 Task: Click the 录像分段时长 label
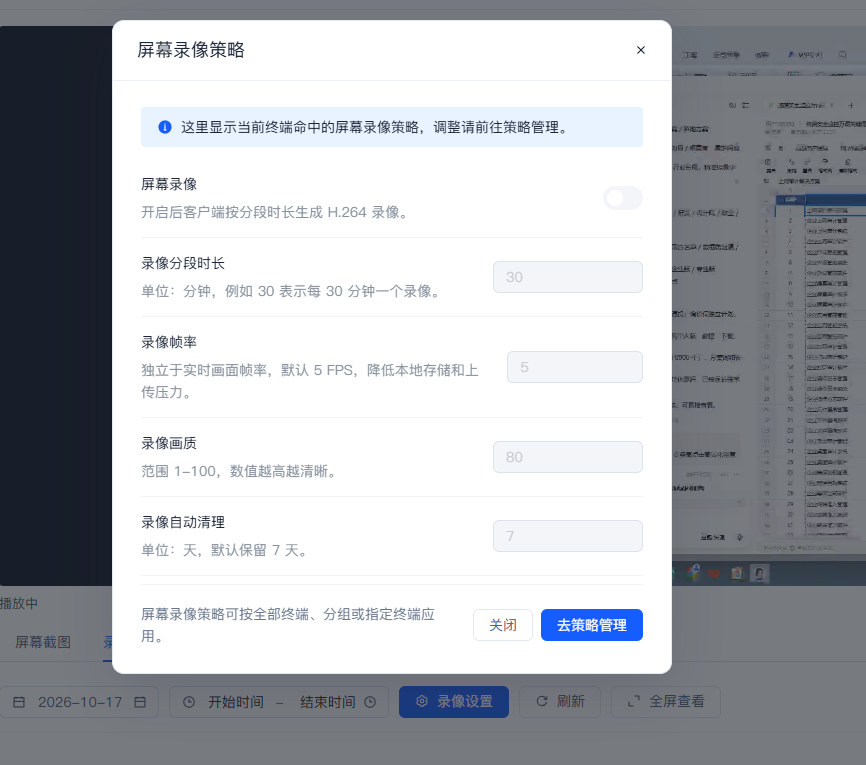point(183,263)
